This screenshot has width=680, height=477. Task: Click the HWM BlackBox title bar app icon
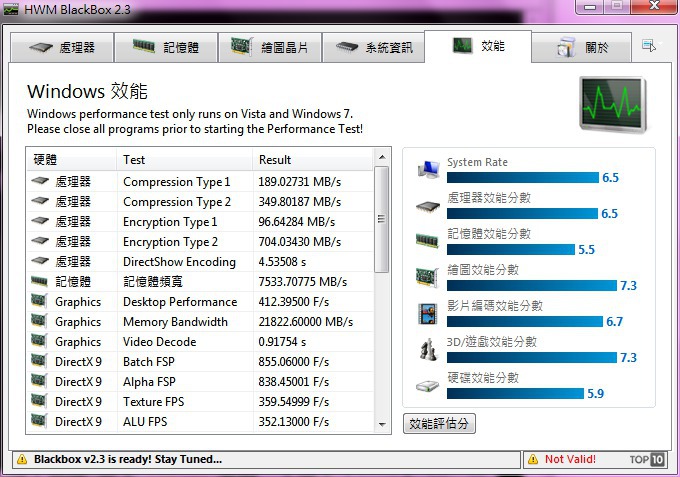11,9
